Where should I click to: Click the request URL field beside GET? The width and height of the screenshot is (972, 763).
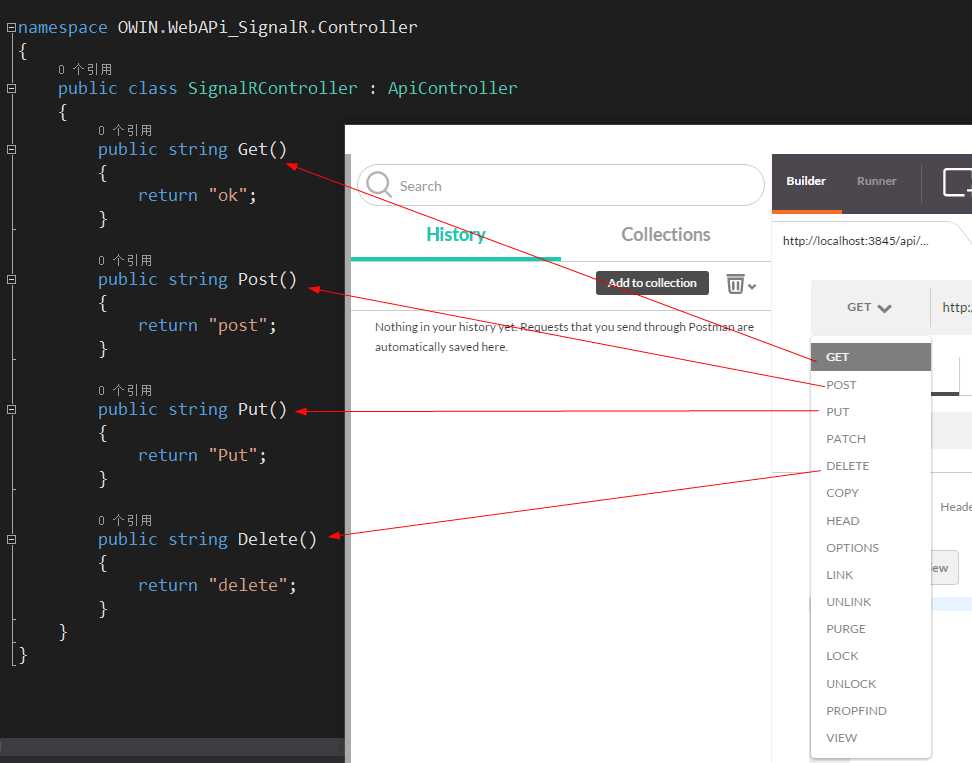[952, 307]
